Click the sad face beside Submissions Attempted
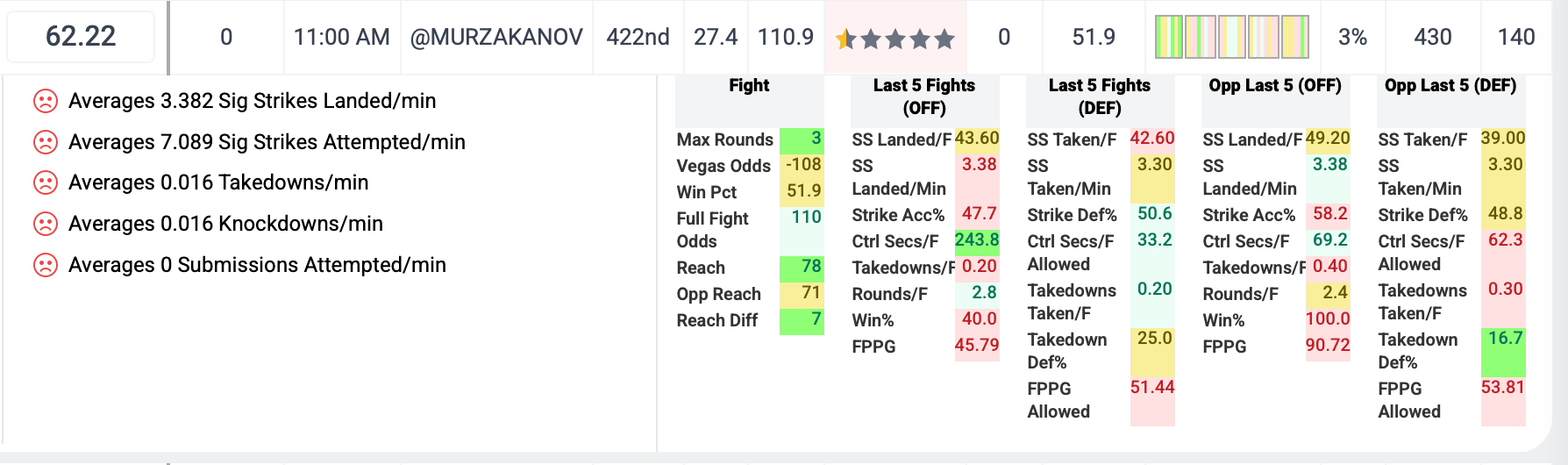The height and width of the screenshot is (465, 1568). pyautogui.click(x=46, y=265)
